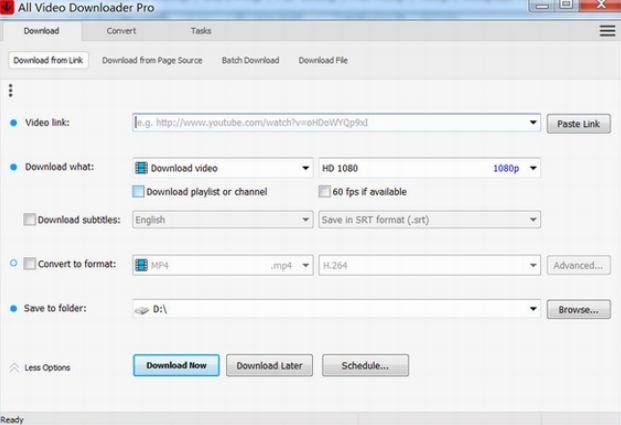Click the three vertical dots options icon
This screenshot has height=425, width=621.
coord(11,91)
